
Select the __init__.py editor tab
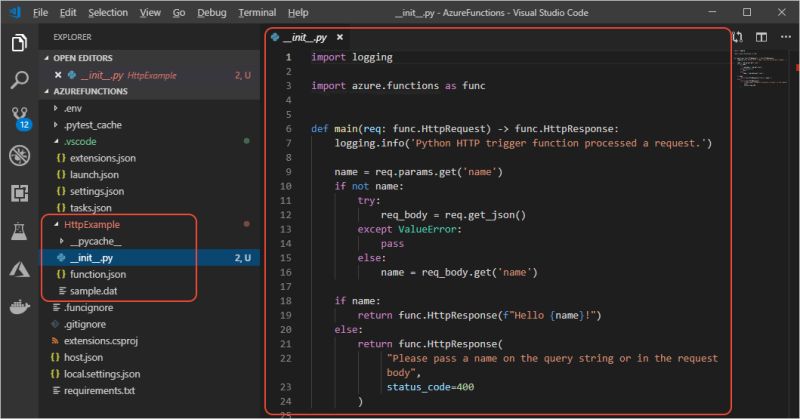307,37
